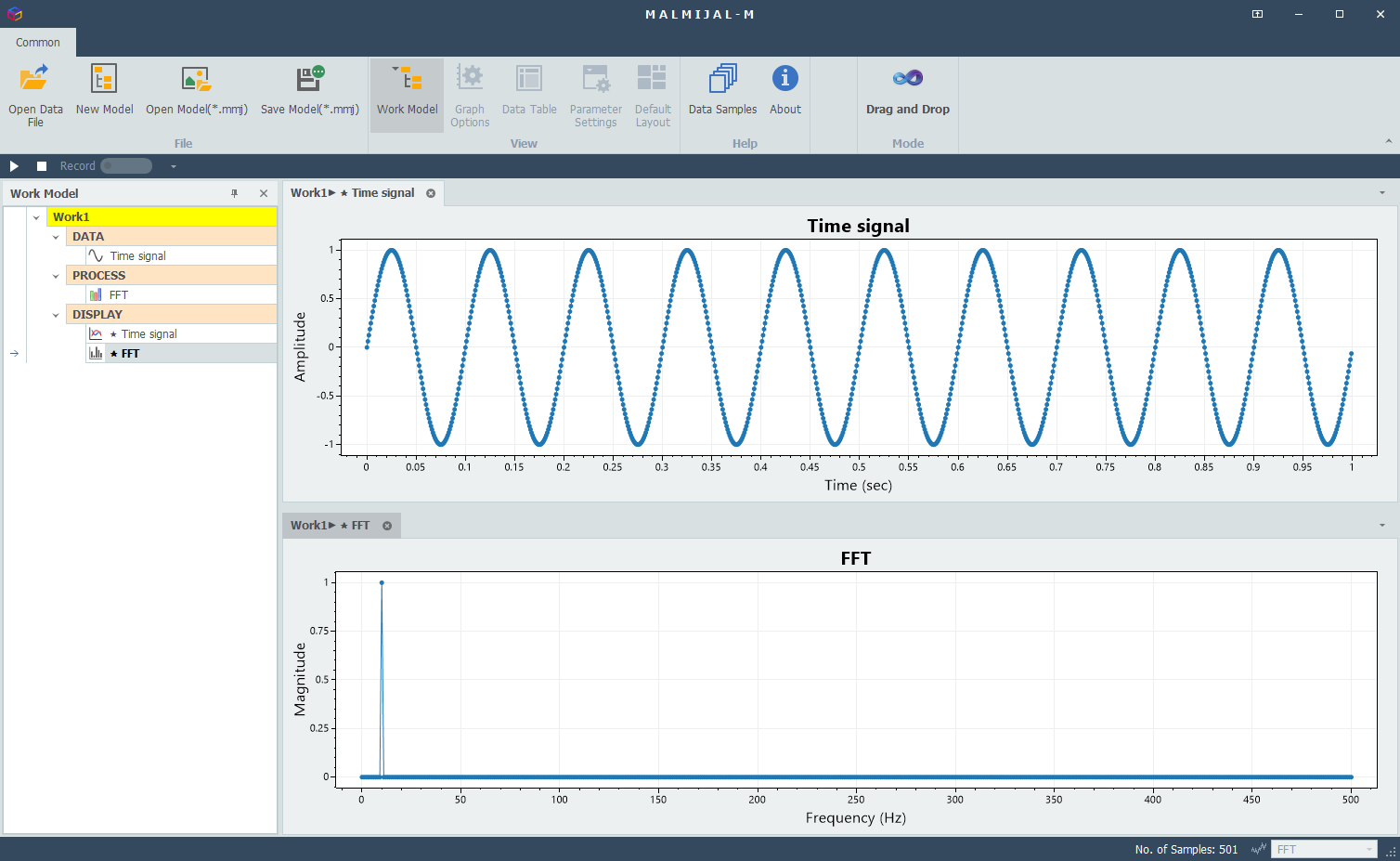Close the Work Model panel
Screen dimensions: 1400x861
pos(264,193)
